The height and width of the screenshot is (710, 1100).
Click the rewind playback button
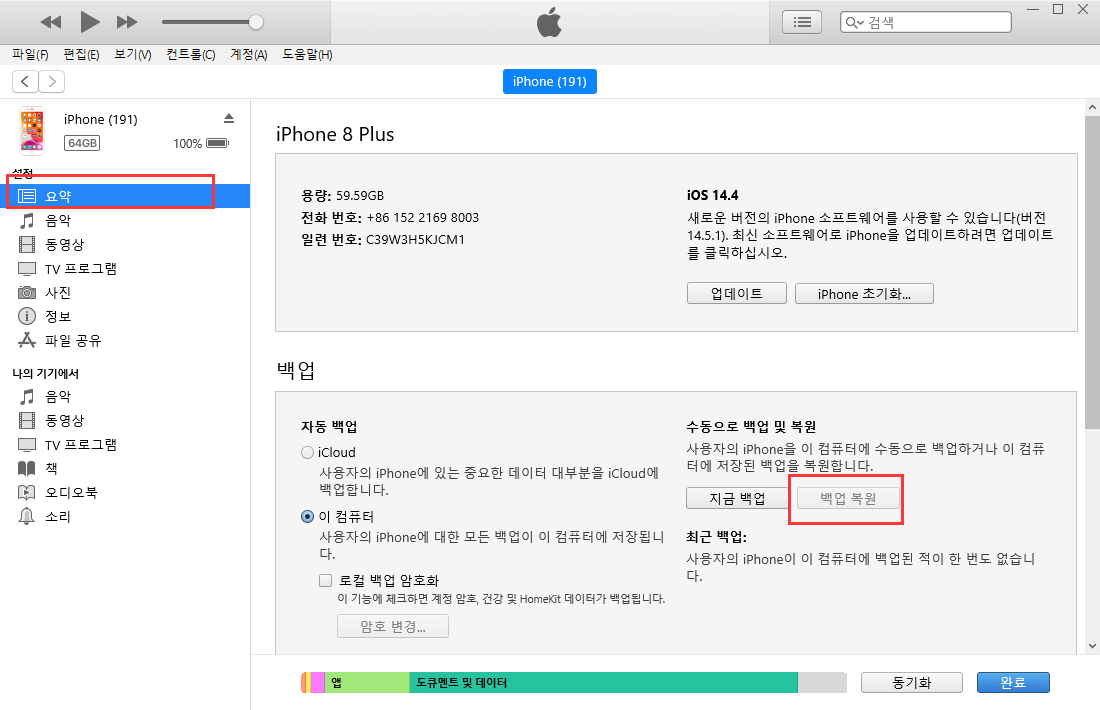point(51,22)
